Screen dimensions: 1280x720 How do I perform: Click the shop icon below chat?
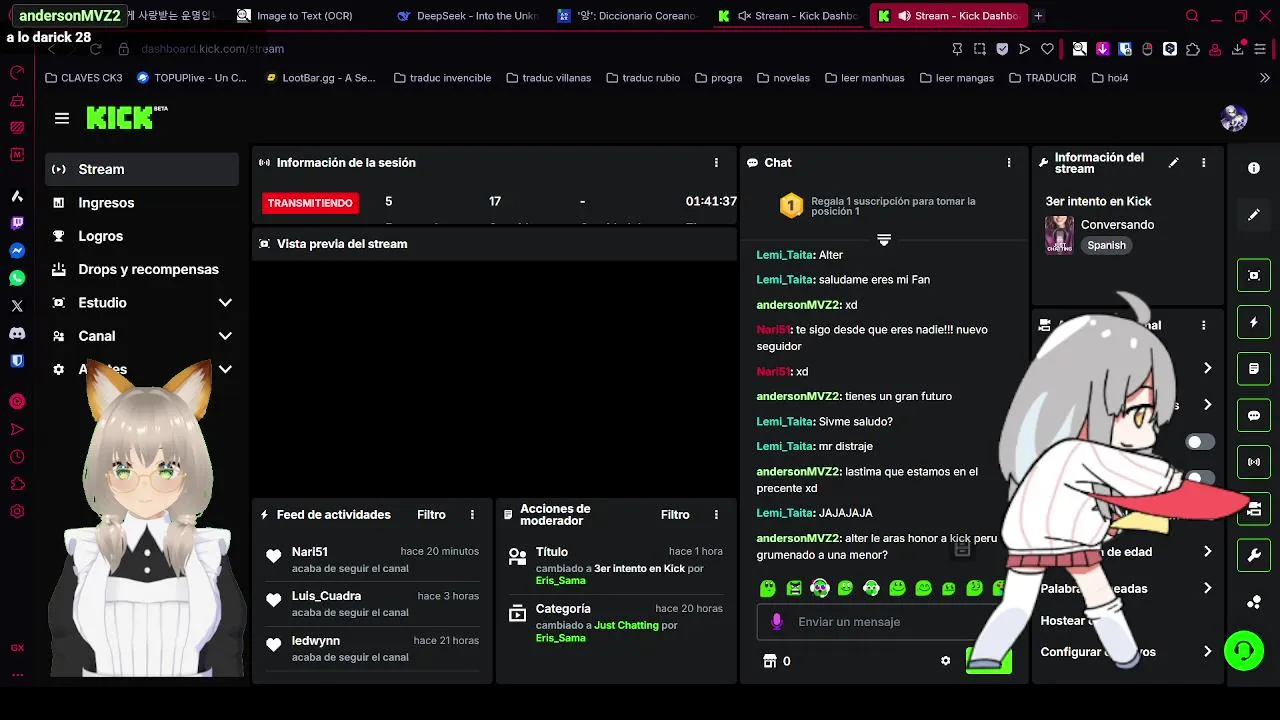click(x=769, y=661)
